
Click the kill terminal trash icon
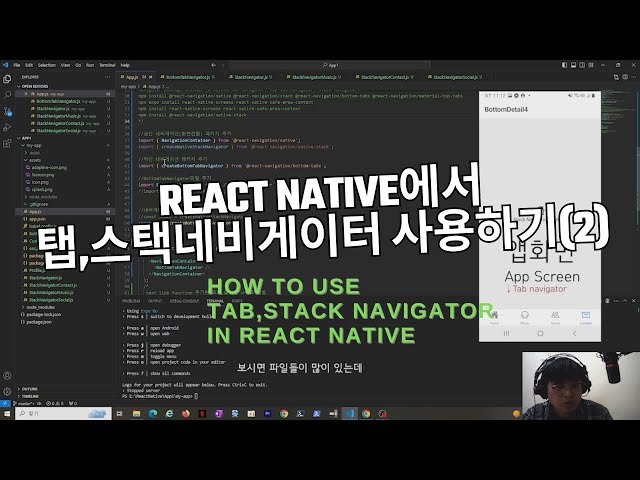[608, 301]
